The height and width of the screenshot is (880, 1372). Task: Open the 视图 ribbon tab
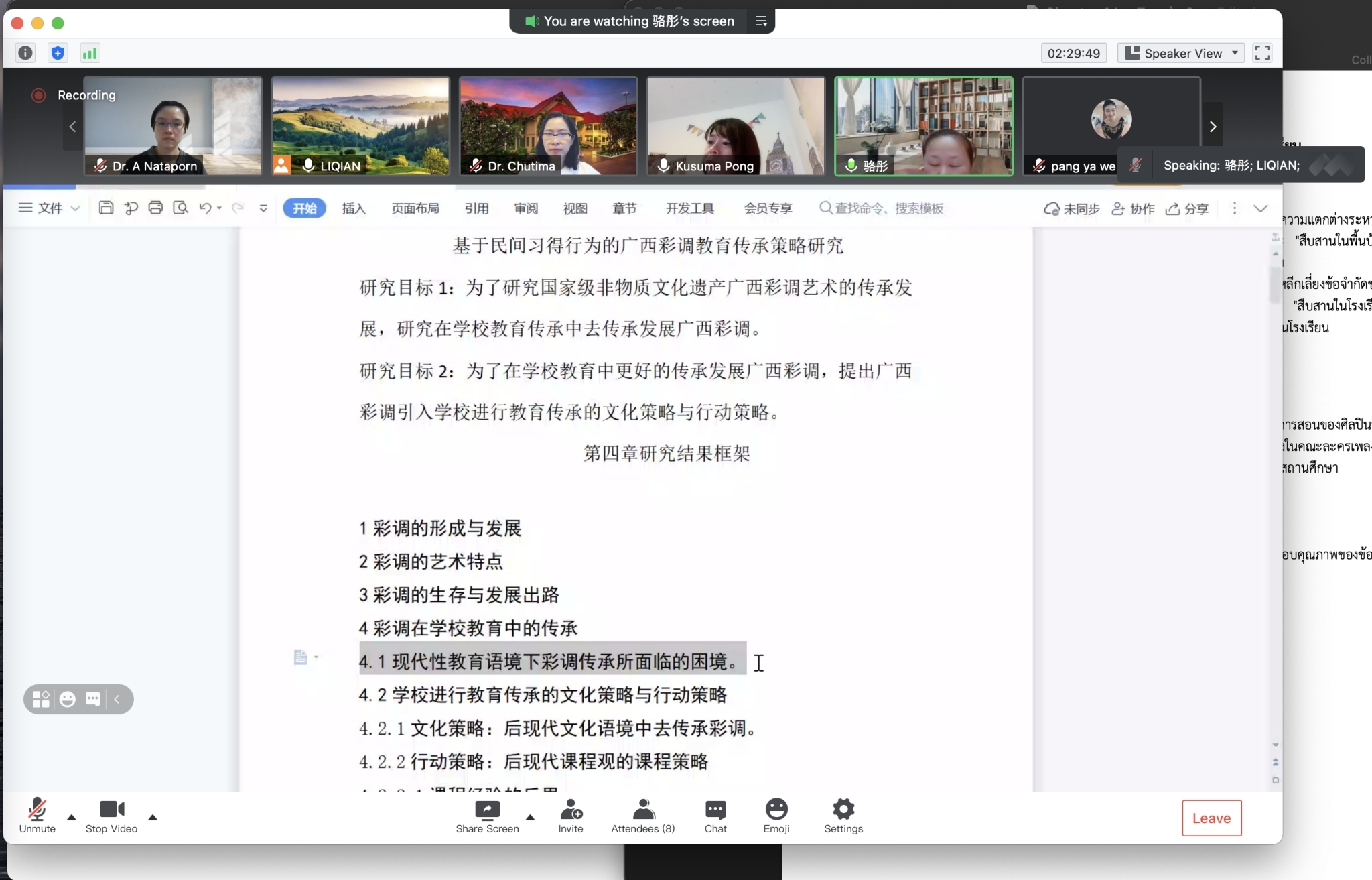point(575,208)
